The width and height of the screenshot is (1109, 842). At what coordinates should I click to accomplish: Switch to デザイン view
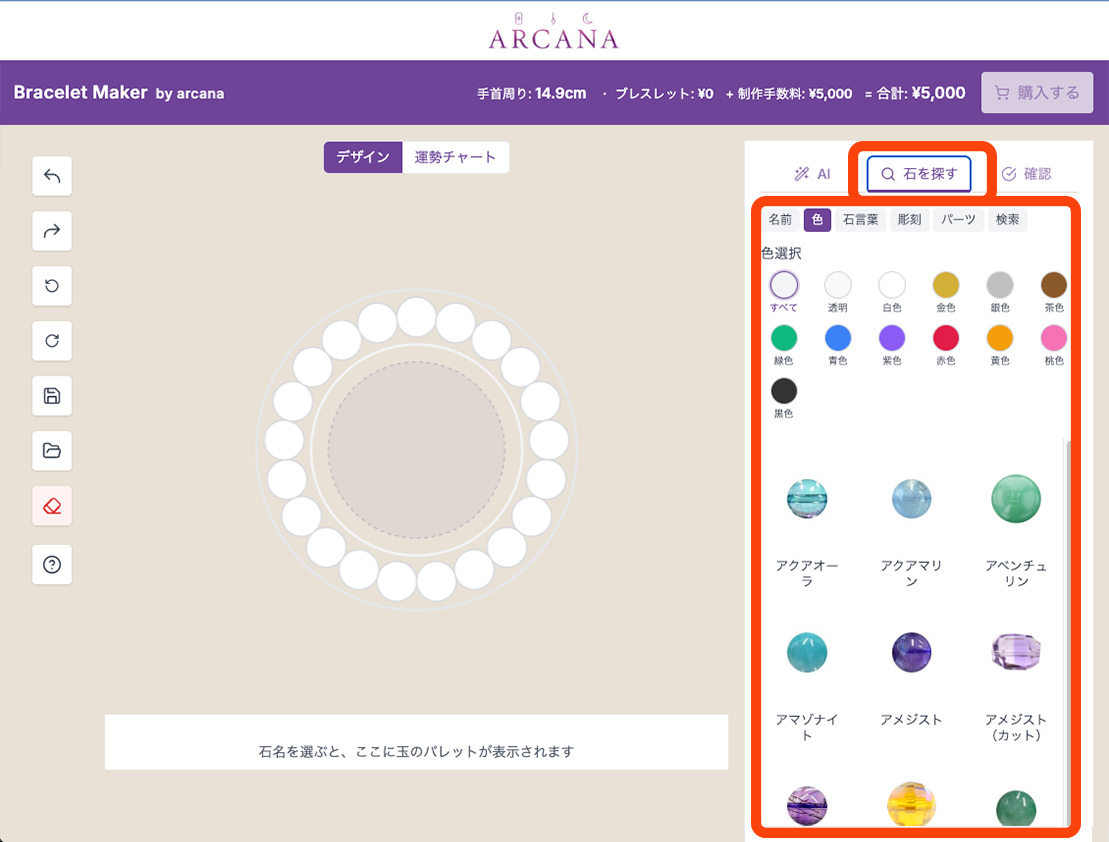[363, 157]
